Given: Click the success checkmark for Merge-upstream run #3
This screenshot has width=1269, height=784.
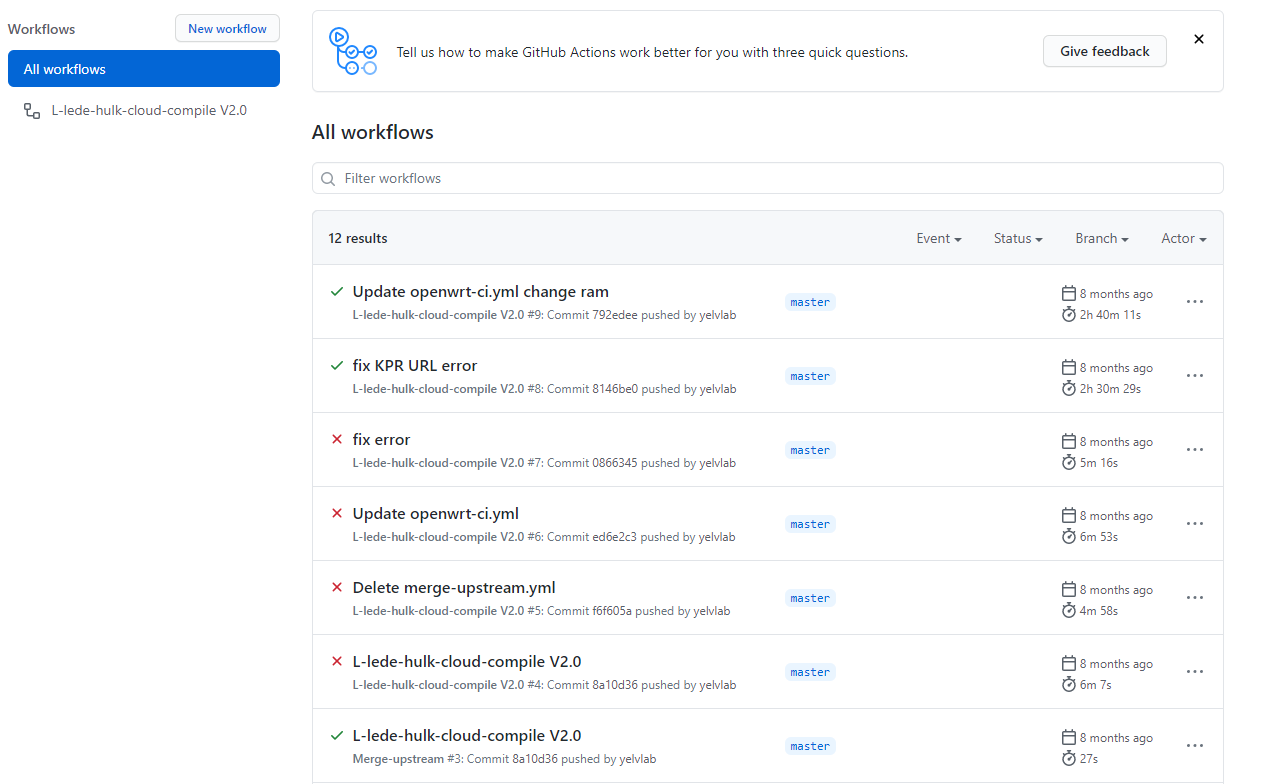Looking at the screenshot, I should (337, 736).
